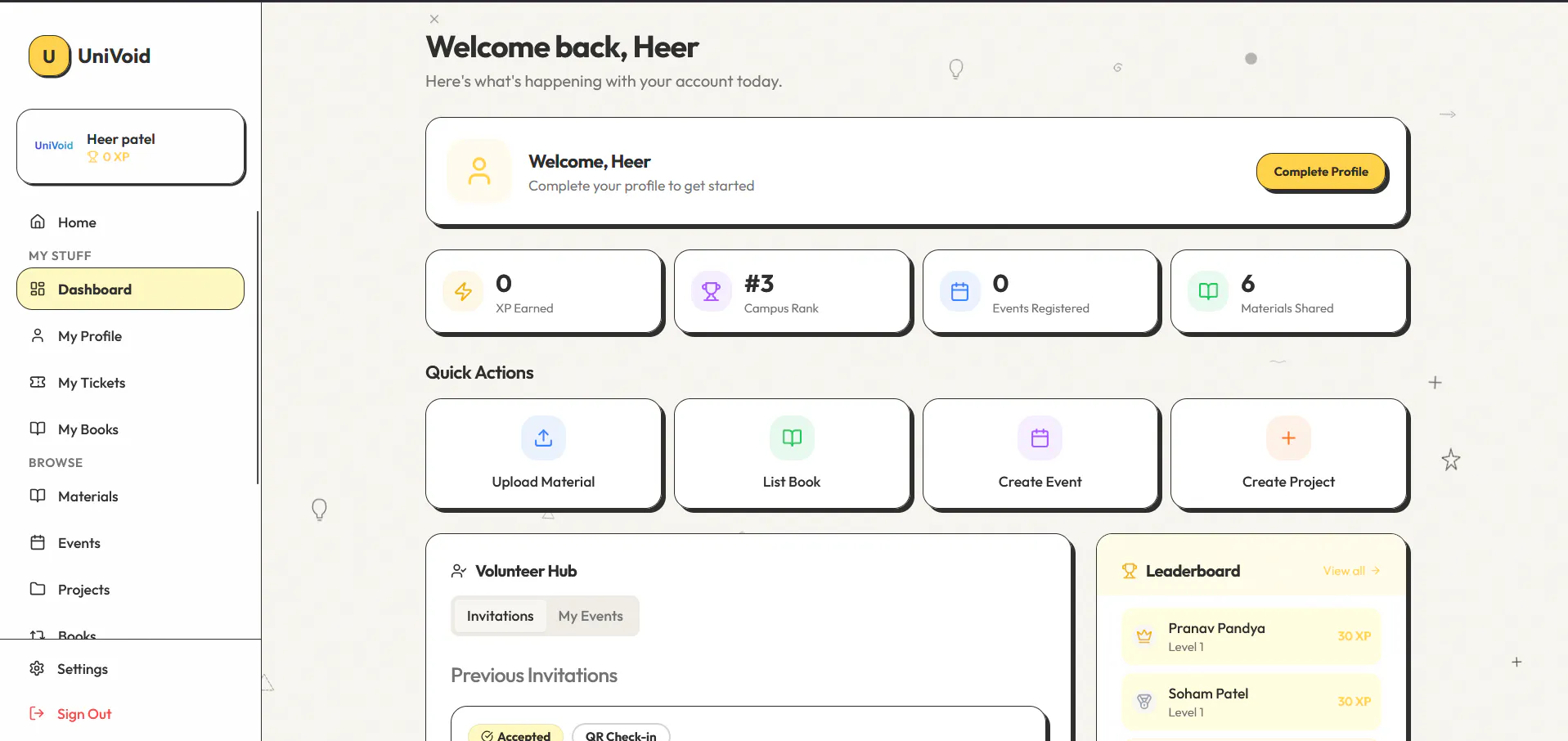Image resolution: width=1568 pixels, height=741 pixels.
Task: Click the Settings gear icon
Action: 37,668
